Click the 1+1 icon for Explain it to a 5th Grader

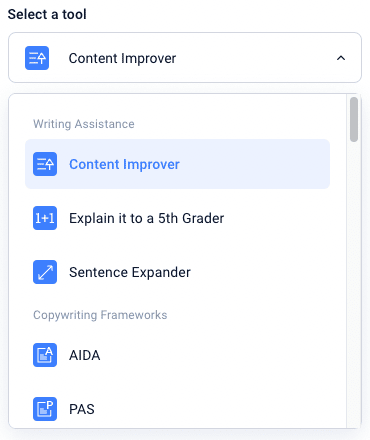click(x=45, y=218)
